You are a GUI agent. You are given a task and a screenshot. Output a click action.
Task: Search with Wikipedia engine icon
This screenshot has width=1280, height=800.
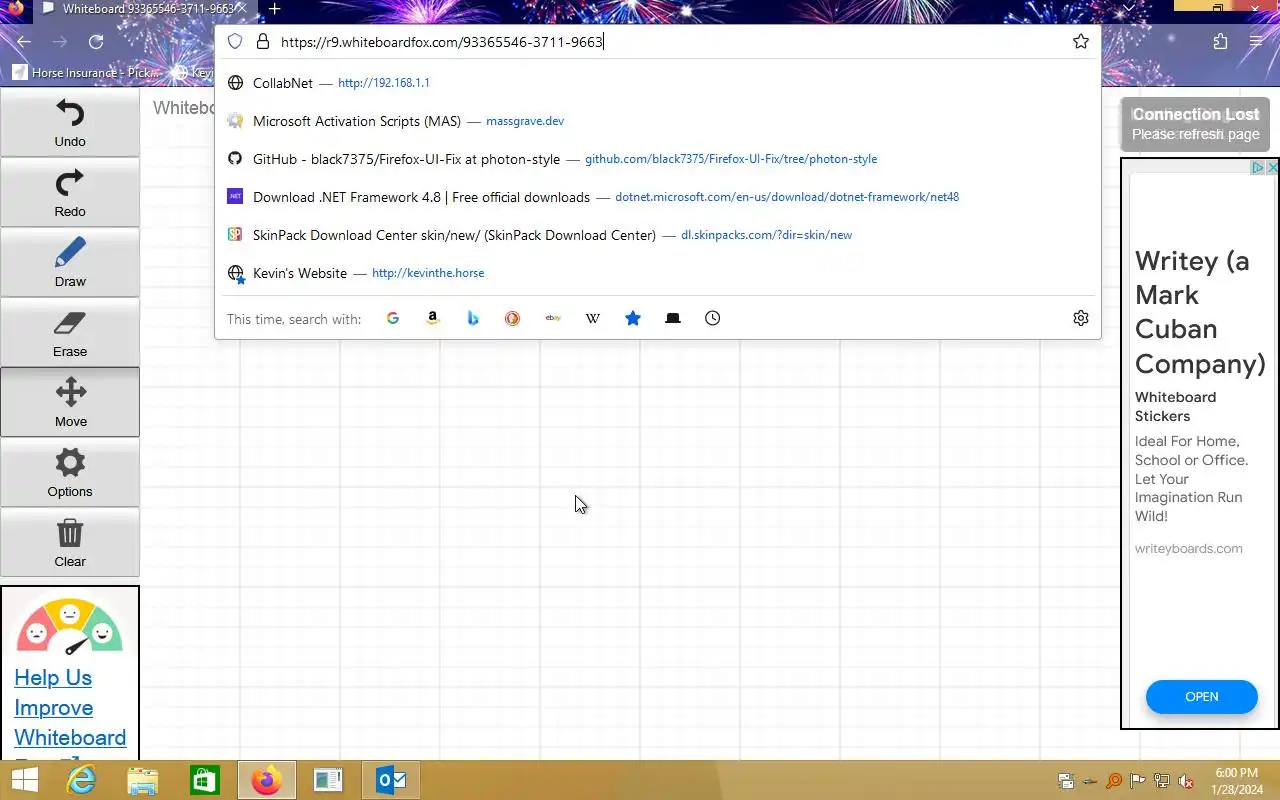pyautogui.click(x=593, y=318)
